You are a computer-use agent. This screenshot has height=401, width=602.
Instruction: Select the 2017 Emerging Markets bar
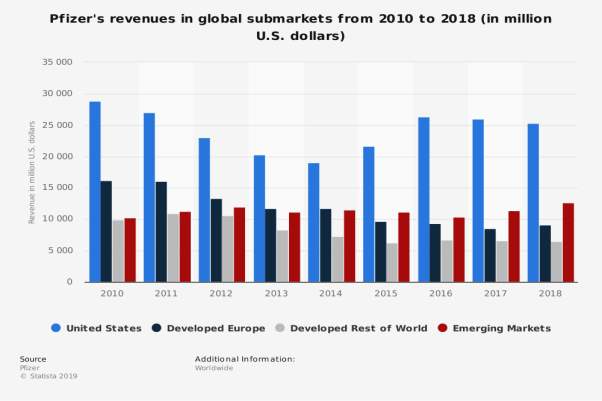point(514,247)
